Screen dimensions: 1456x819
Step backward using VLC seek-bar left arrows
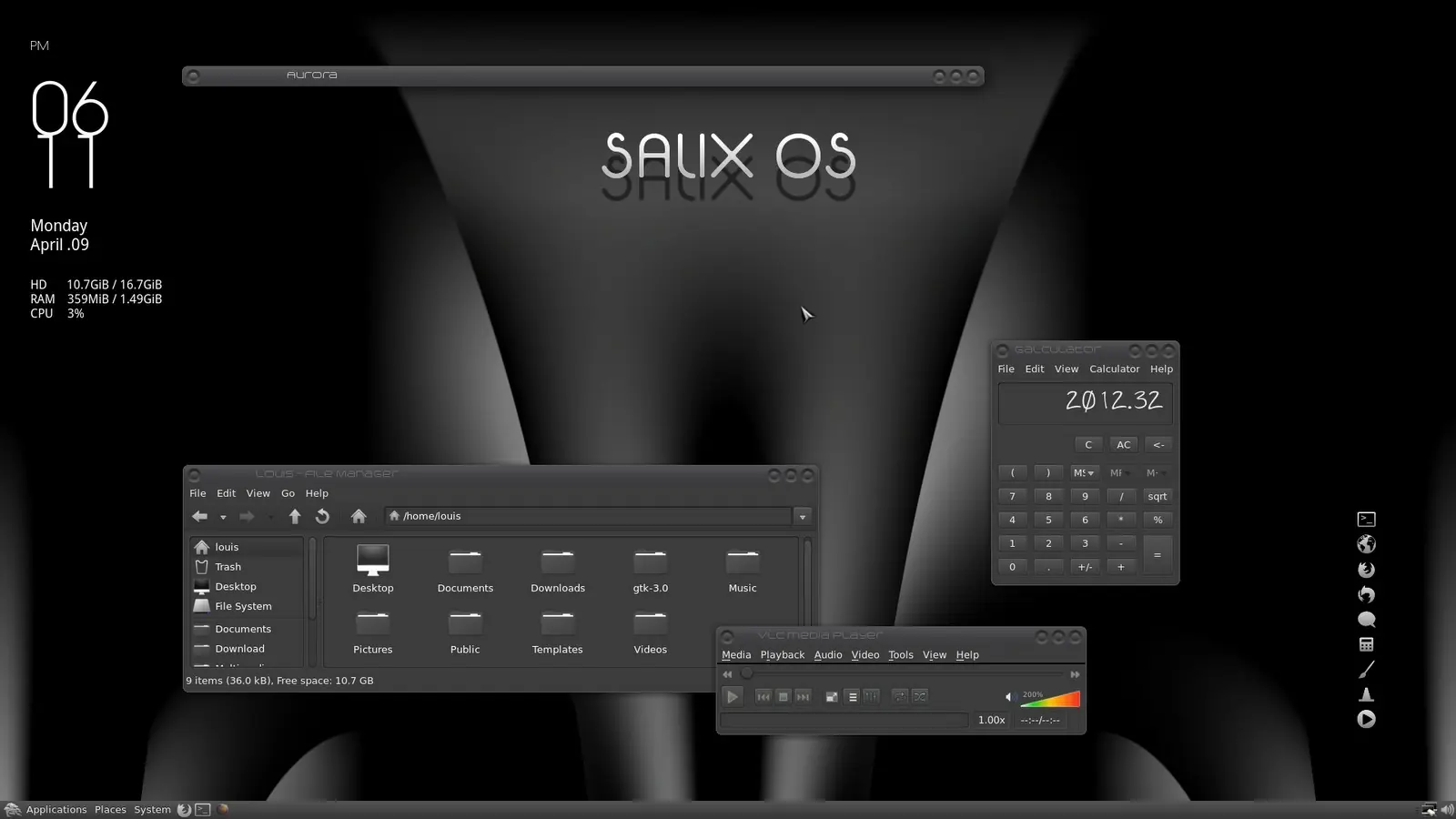click(x=727, y=674)
